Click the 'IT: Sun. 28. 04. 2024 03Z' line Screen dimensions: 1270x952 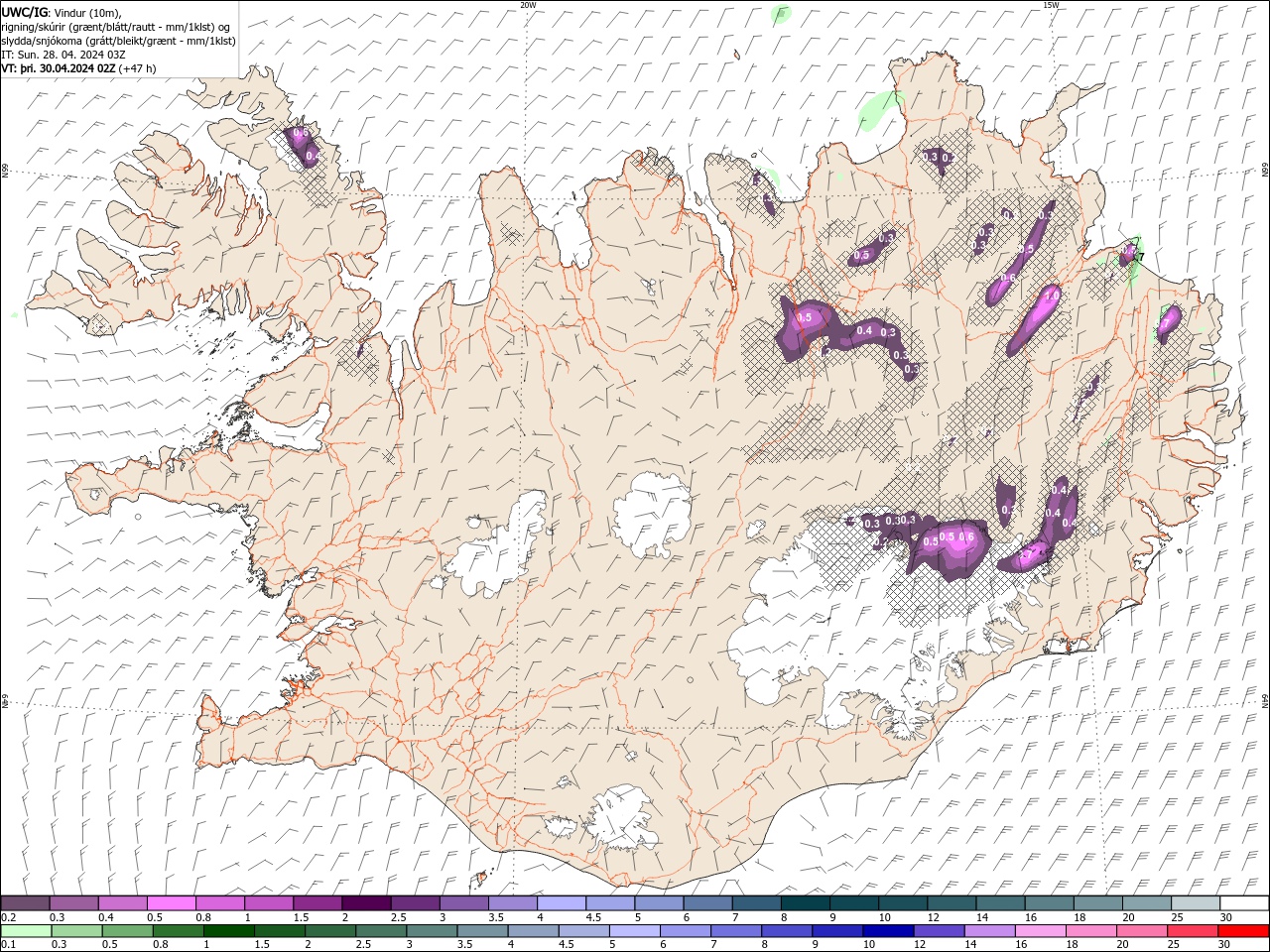63,55
